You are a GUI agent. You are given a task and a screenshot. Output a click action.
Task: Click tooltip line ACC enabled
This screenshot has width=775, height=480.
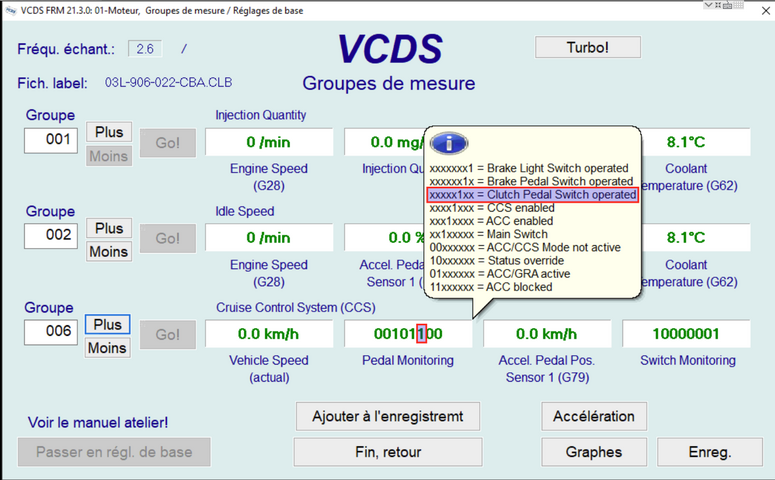point(491,221)
